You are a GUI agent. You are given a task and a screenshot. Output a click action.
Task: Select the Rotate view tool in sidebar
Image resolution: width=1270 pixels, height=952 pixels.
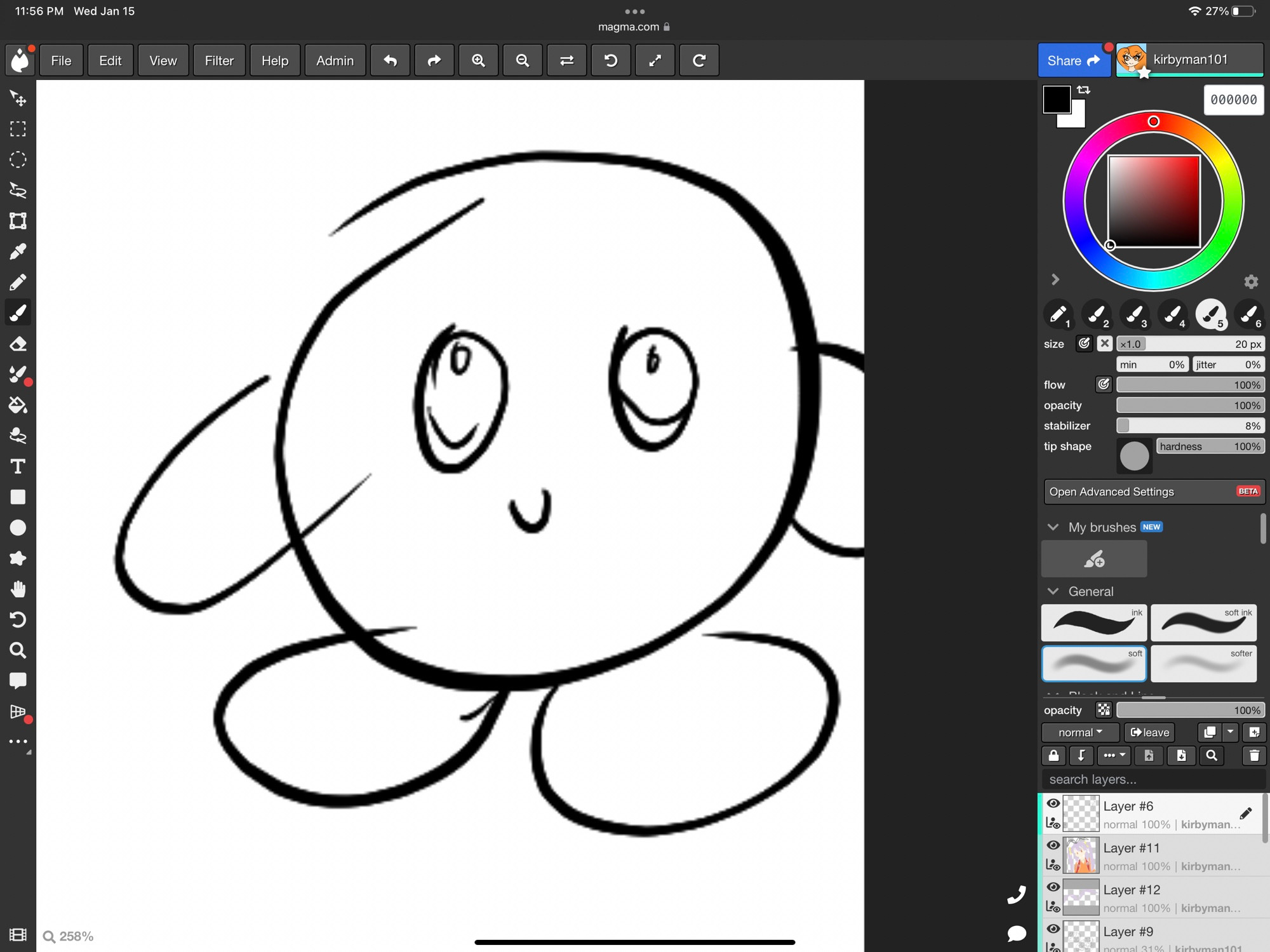[18, 620]
